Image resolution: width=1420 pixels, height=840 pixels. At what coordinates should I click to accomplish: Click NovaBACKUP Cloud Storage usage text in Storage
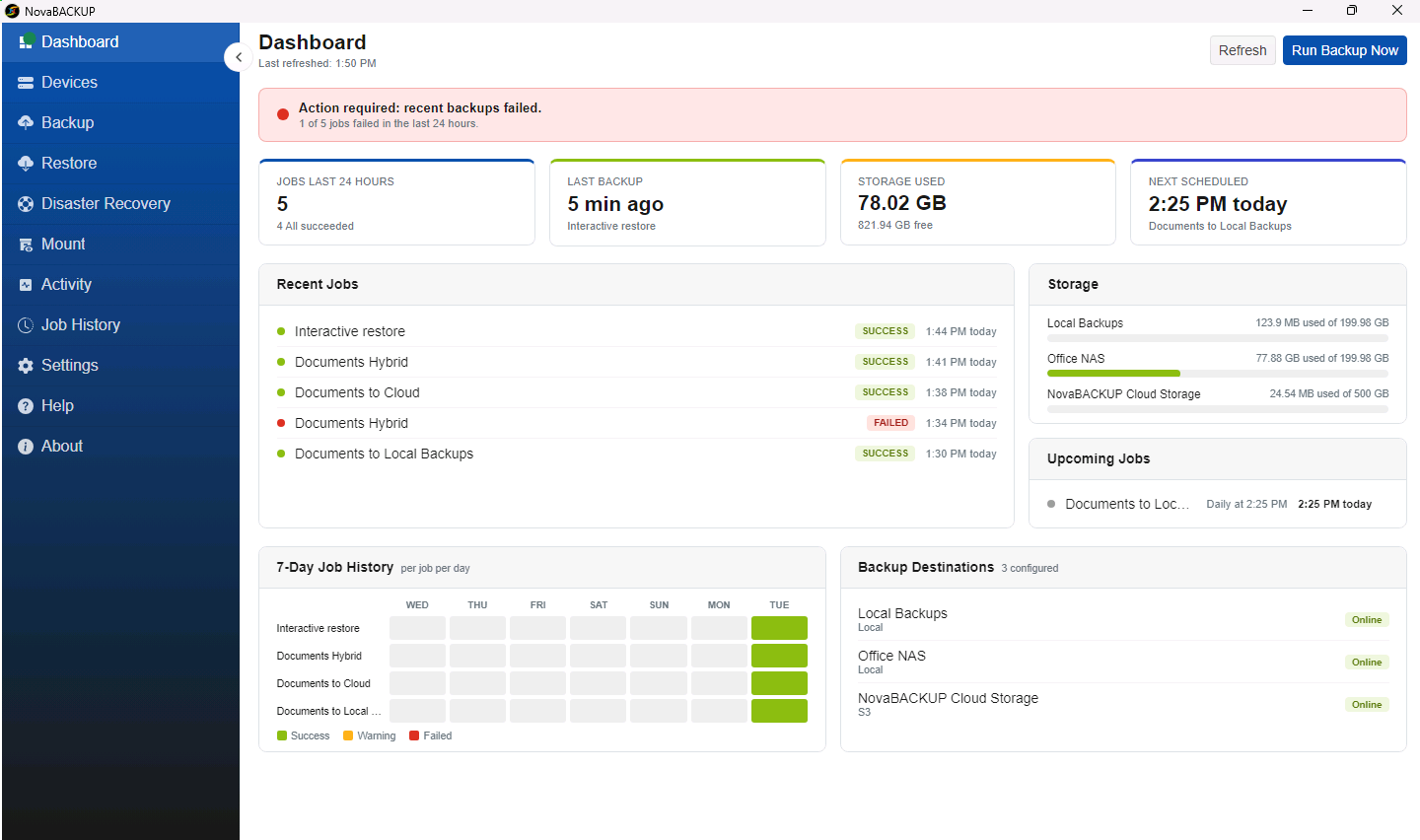point(1328,394)
